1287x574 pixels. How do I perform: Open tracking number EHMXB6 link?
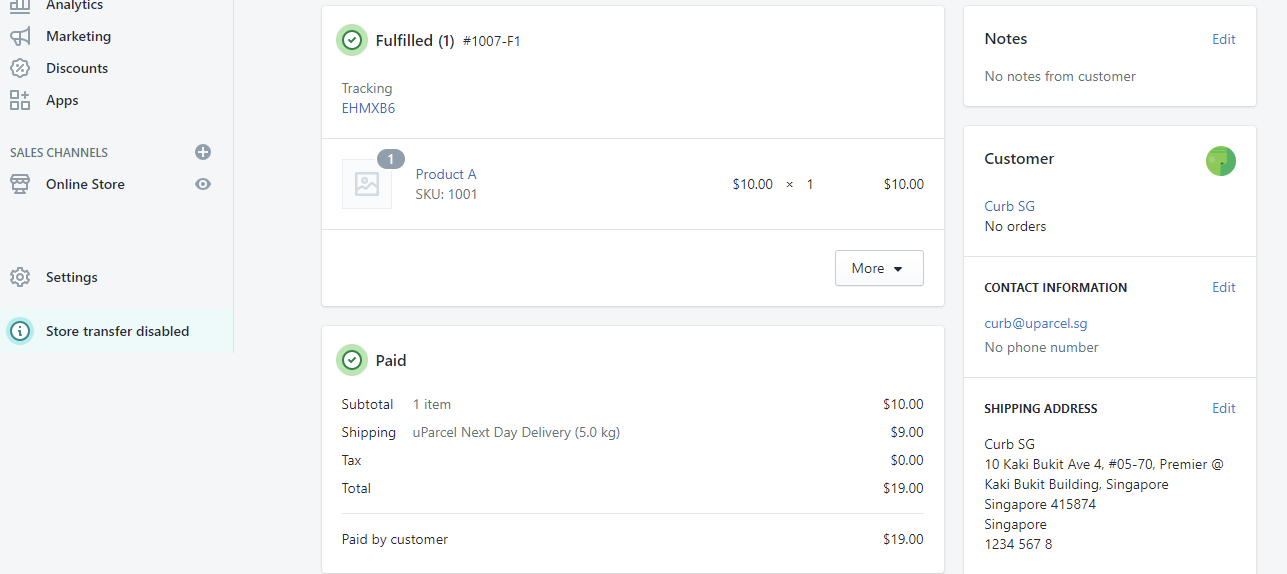click(x=368, y=108)
